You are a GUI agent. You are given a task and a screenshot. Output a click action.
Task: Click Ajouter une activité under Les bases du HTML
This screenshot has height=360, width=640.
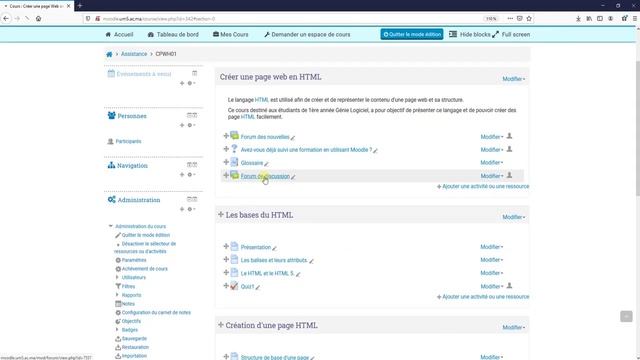pyautogui.click(x=483, y=297)
